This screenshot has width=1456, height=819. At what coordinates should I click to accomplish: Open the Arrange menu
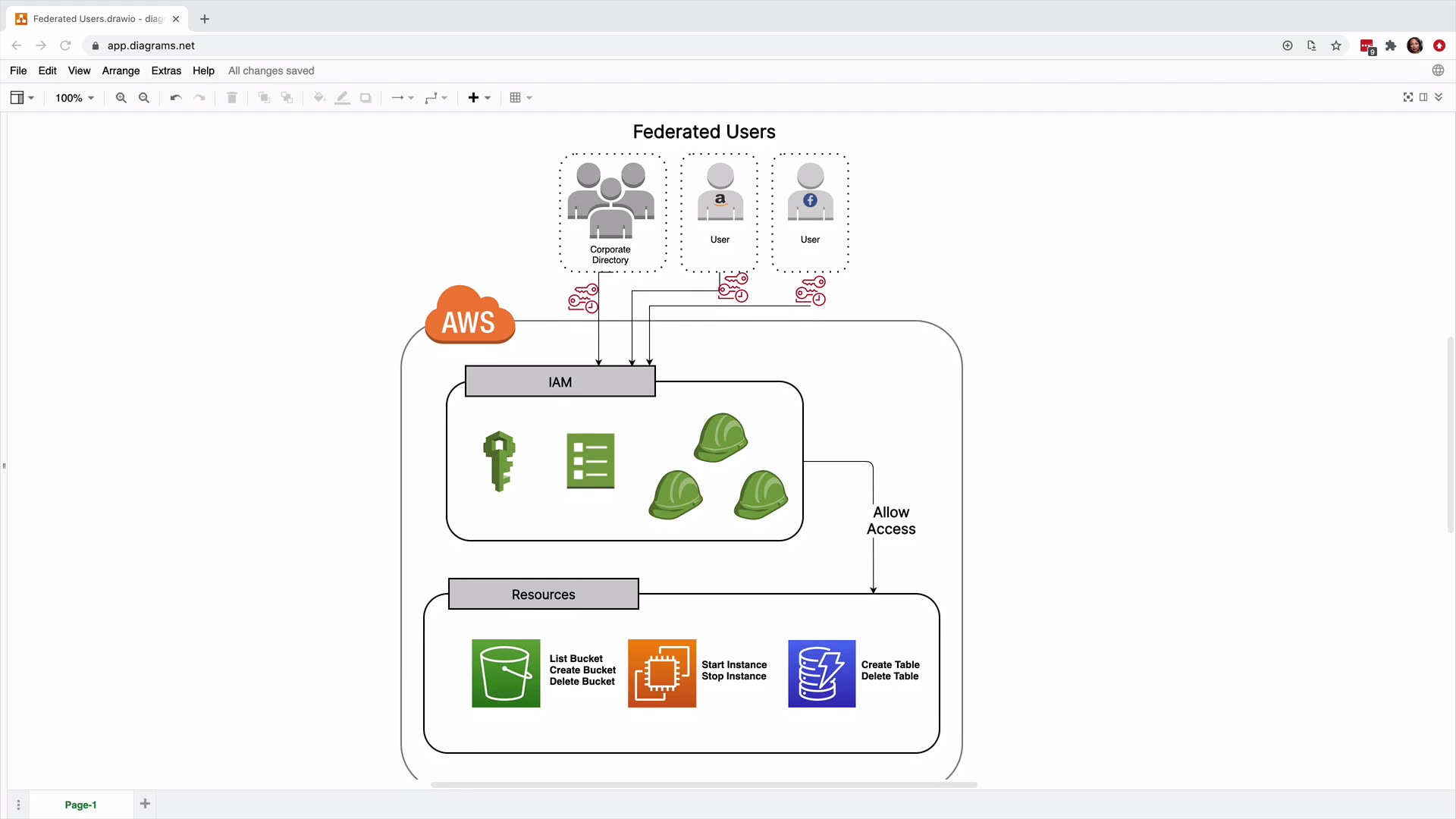coord(121,71)
